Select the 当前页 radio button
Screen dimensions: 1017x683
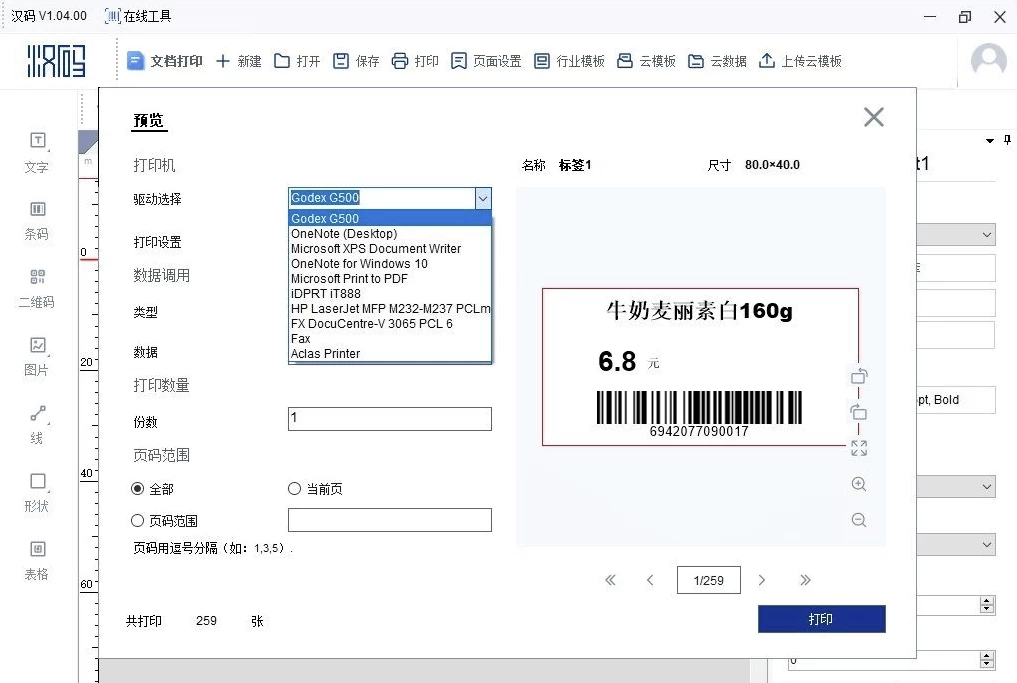294,489
